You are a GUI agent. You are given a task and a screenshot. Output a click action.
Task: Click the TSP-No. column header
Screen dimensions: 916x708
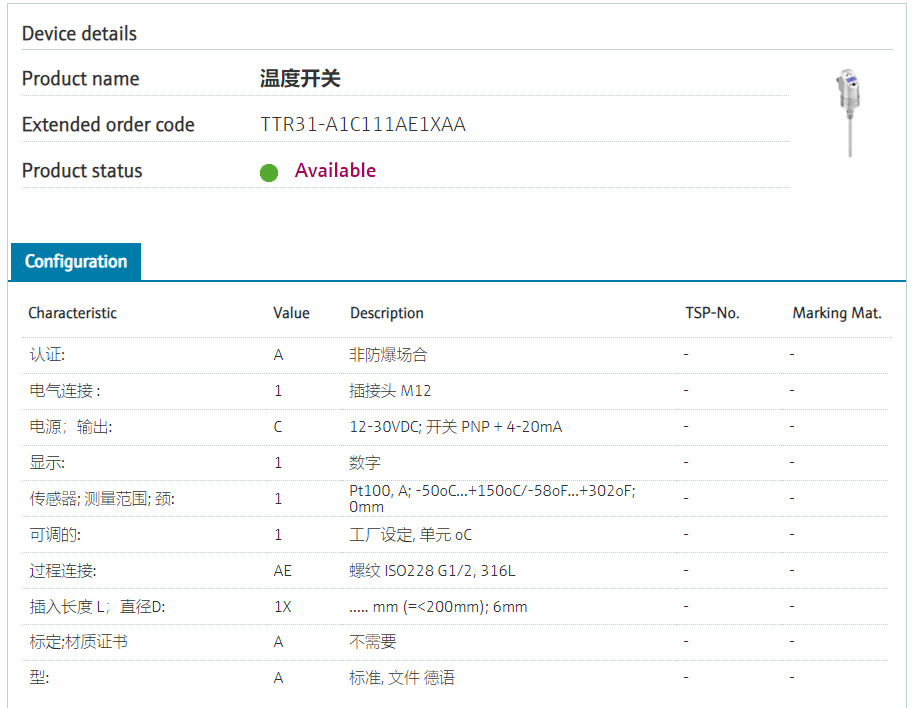712,313
